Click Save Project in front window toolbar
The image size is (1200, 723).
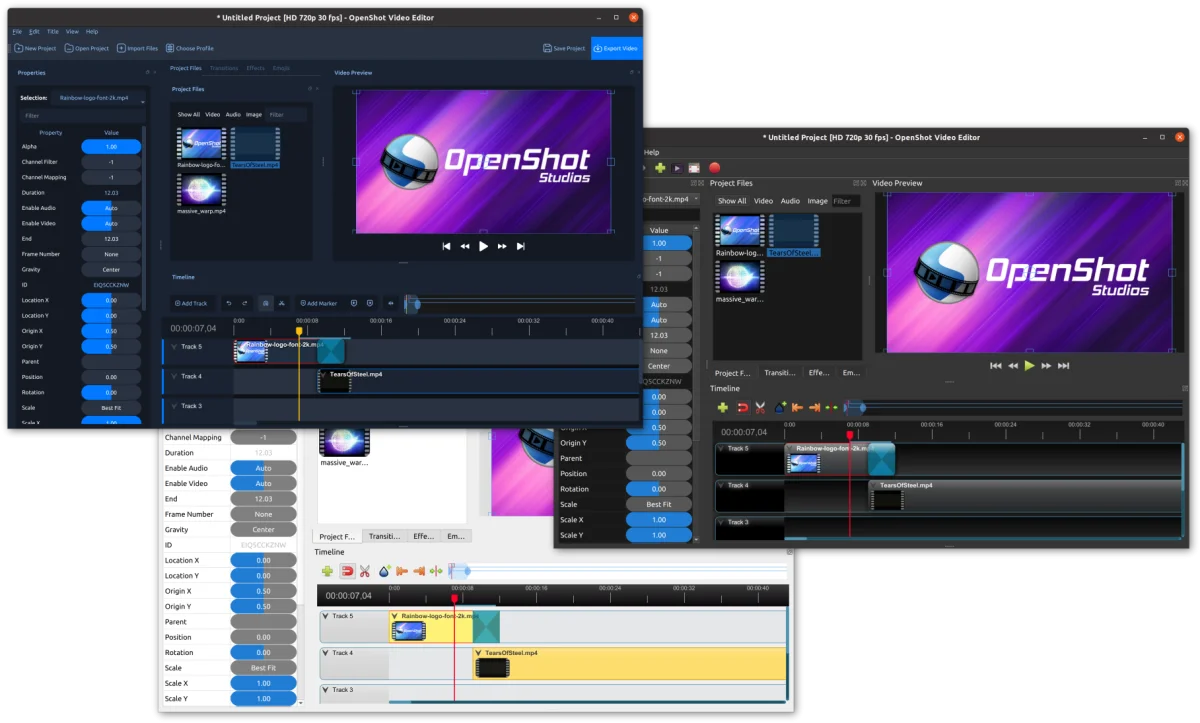pos(564,48)
